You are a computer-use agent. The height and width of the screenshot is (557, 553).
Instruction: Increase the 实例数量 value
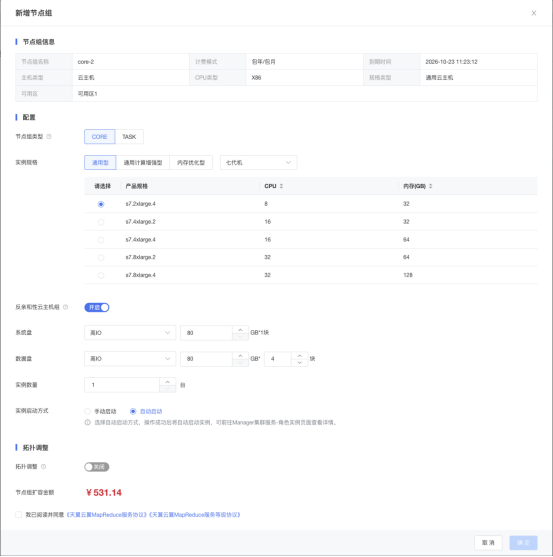(x=167, y=382)
